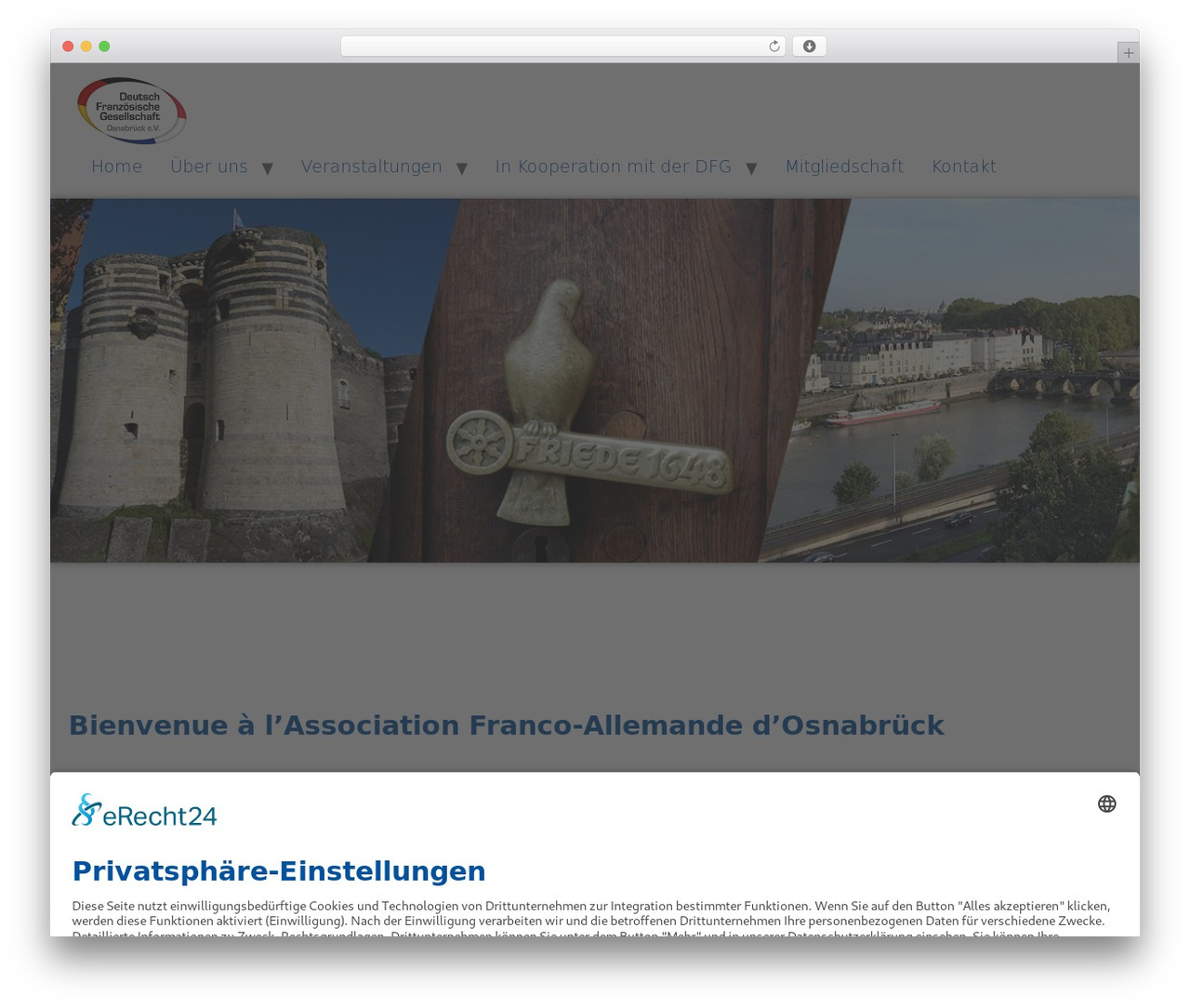Go to the Kontakt page
This screenshot has height=1008, width=1190.
pyautogui.click(x=964, y=166)
